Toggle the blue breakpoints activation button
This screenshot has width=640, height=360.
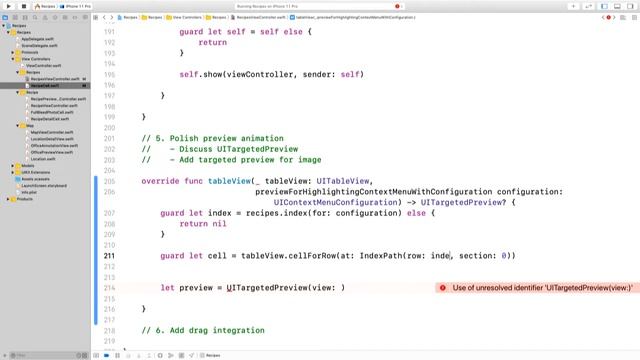point(107,356)
